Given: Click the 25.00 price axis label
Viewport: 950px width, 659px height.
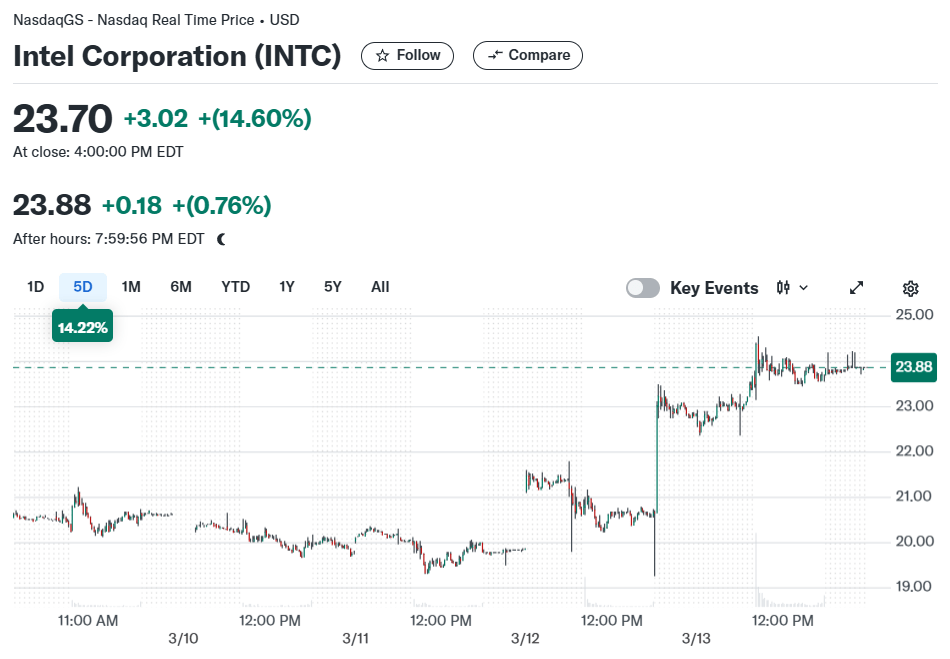Looking at the screenshot, I should [x=914, y=315].
